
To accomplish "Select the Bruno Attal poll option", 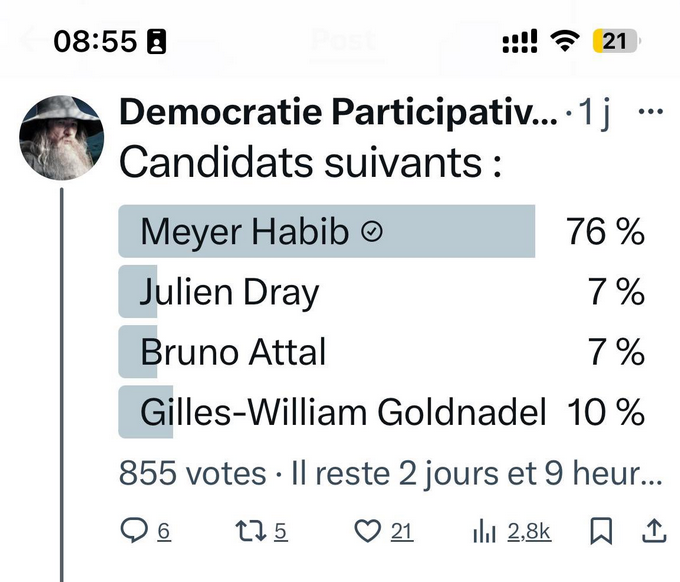I will point(233,352).
